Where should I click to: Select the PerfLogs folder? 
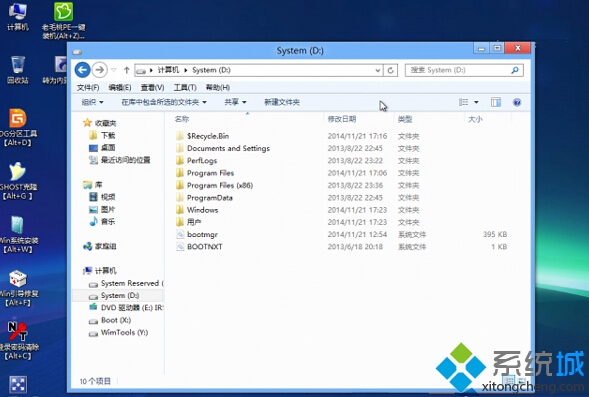click(x=202, y=161)
